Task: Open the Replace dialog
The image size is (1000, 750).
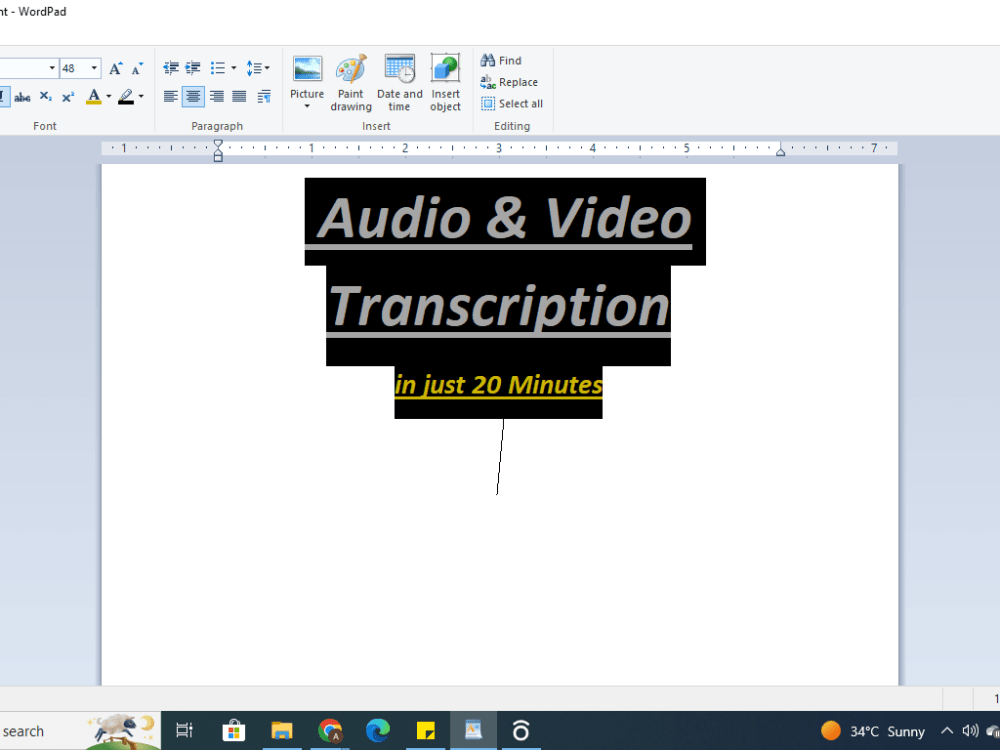Action: (509, 82)
